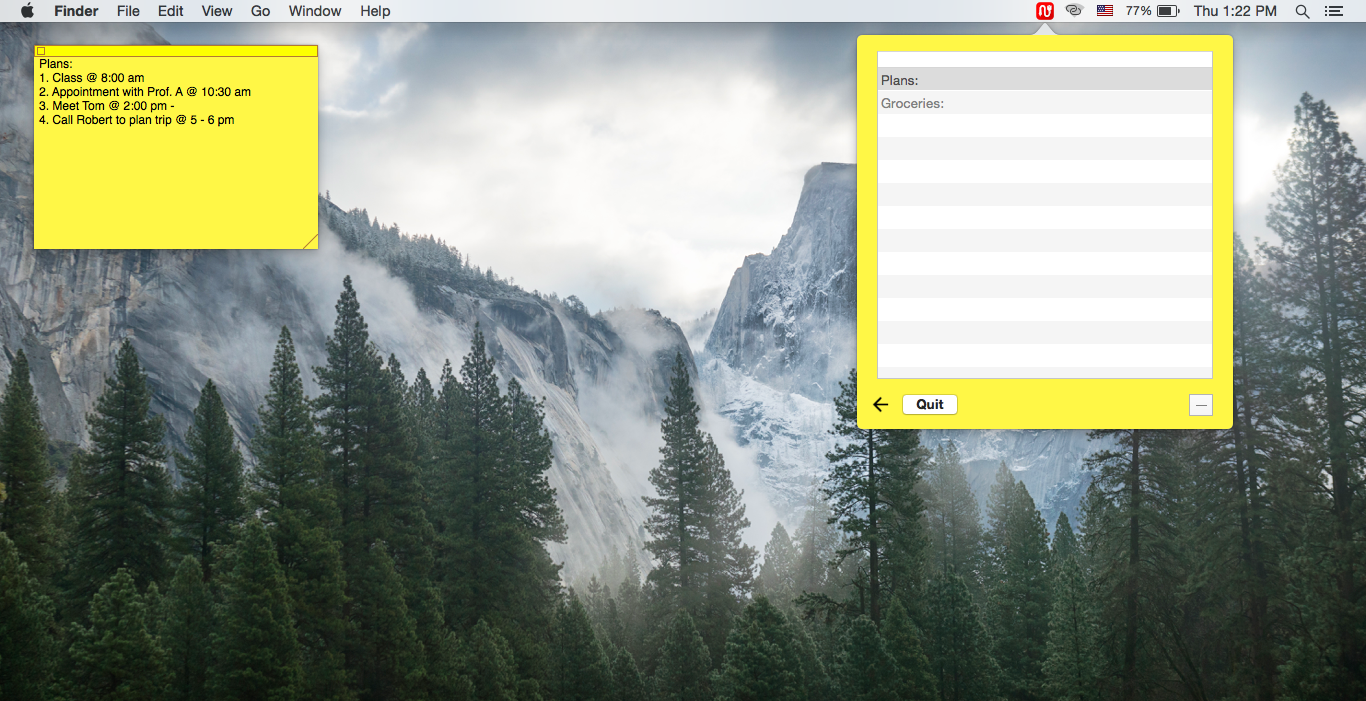
Task: Click the clock showing Thu 1:22 PM
Action: pos(1235,11)
